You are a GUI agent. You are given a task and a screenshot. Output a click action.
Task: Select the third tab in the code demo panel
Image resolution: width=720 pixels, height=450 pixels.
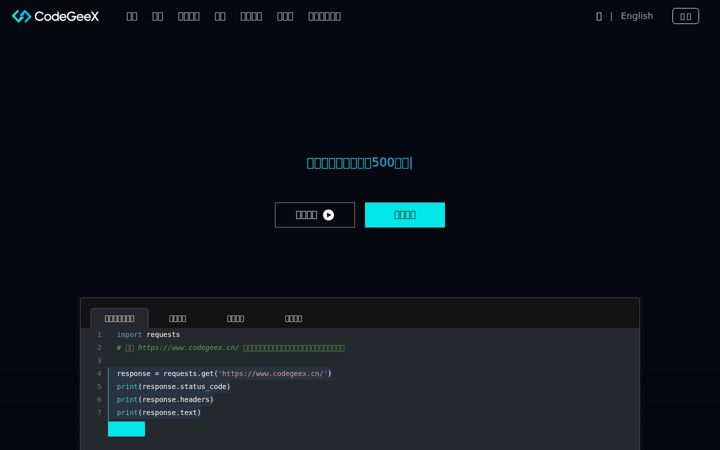click(236, 318)
